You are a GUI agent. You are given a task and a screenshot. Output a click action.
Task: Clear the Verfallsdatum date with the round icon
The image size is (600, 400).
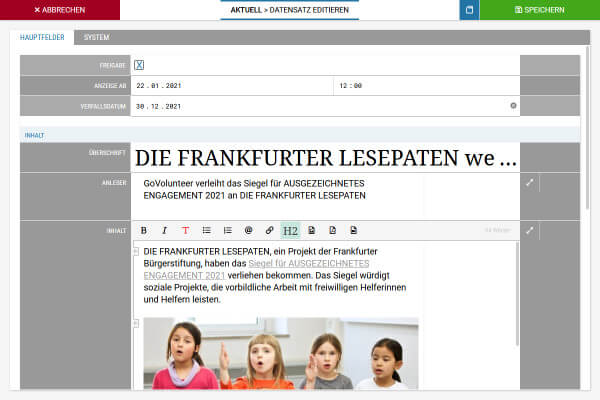[x=514, y=106]
